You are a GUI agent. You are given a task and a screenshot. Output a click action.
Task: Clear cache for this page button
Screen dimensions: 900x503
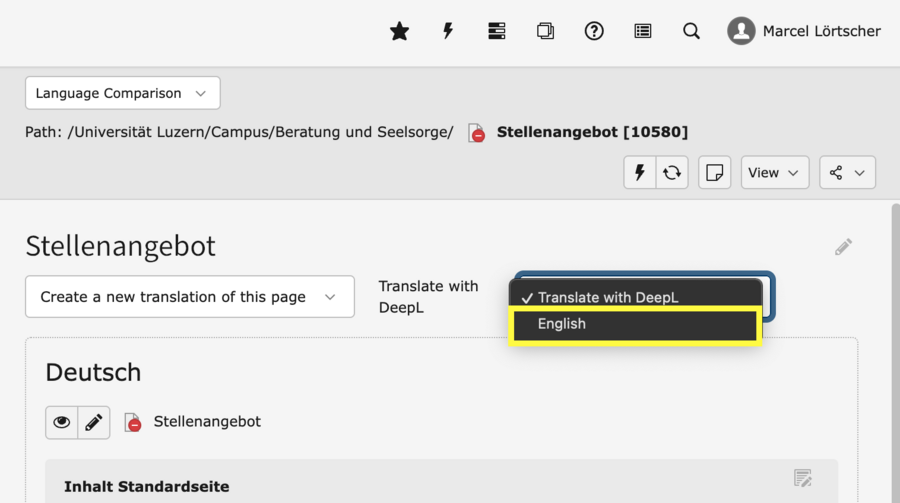pos(640,172)
